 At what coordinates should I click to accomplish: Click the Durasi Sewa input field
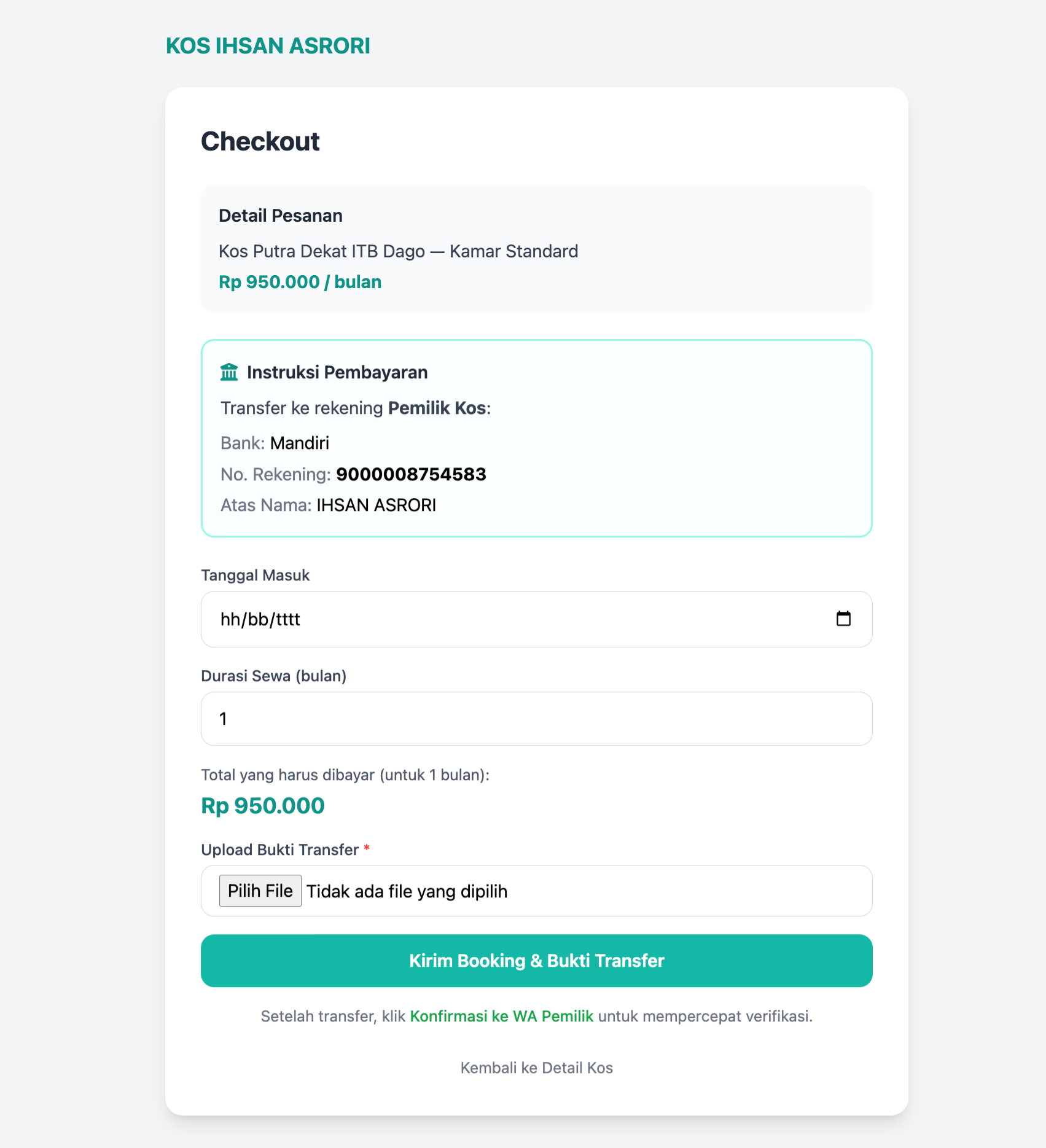[x=536, y=719]
